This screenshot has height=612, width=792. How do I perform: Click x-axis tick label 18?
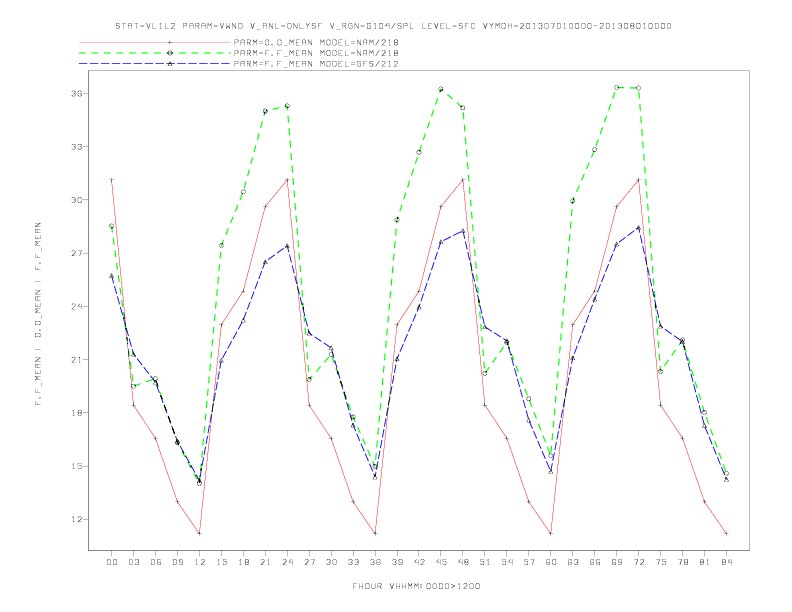[243, 562]
